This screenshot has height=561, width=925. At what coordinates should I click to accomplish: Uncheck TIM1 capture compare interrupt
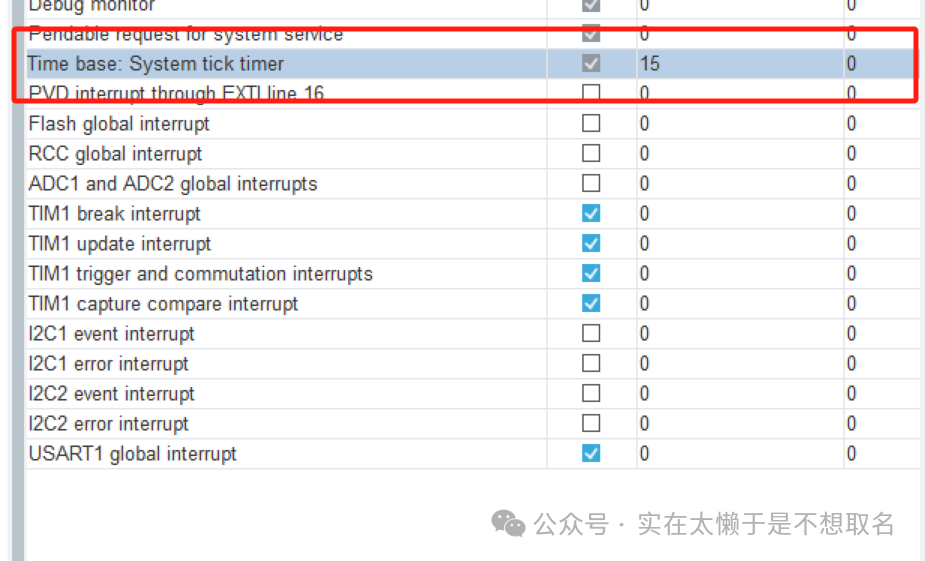(x=591, y=304)
